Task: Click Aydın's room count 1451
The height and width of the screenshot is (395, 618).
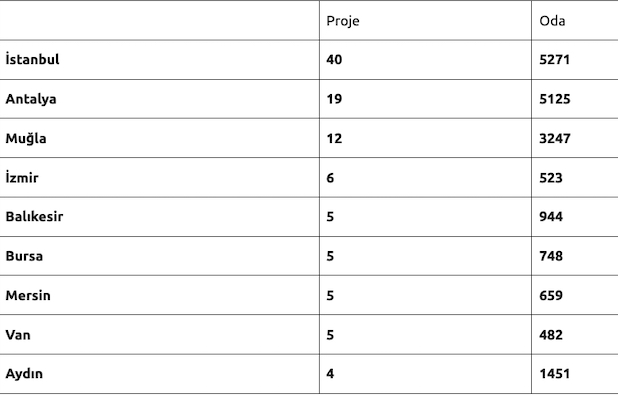Action: pos(555,373)
